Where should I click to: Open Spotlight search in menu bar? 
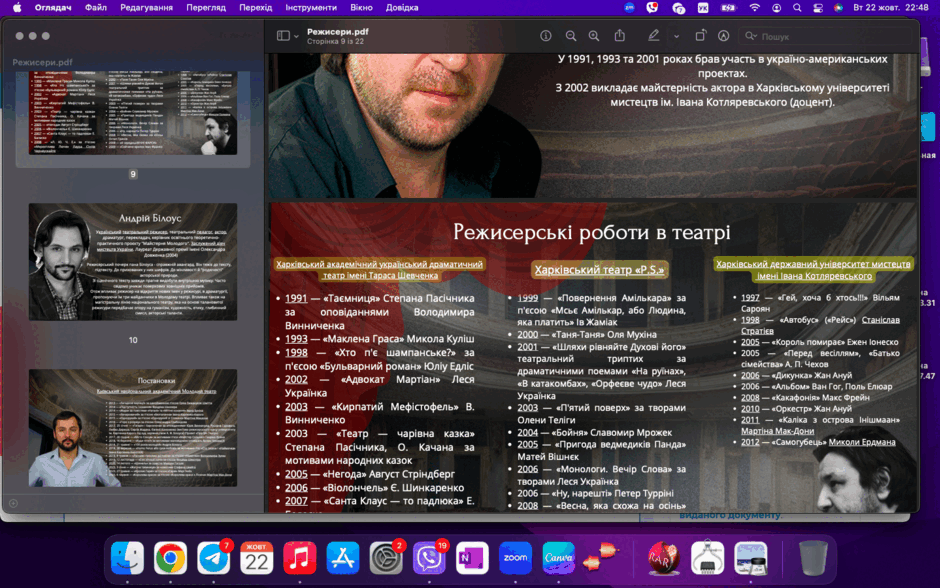797,8
